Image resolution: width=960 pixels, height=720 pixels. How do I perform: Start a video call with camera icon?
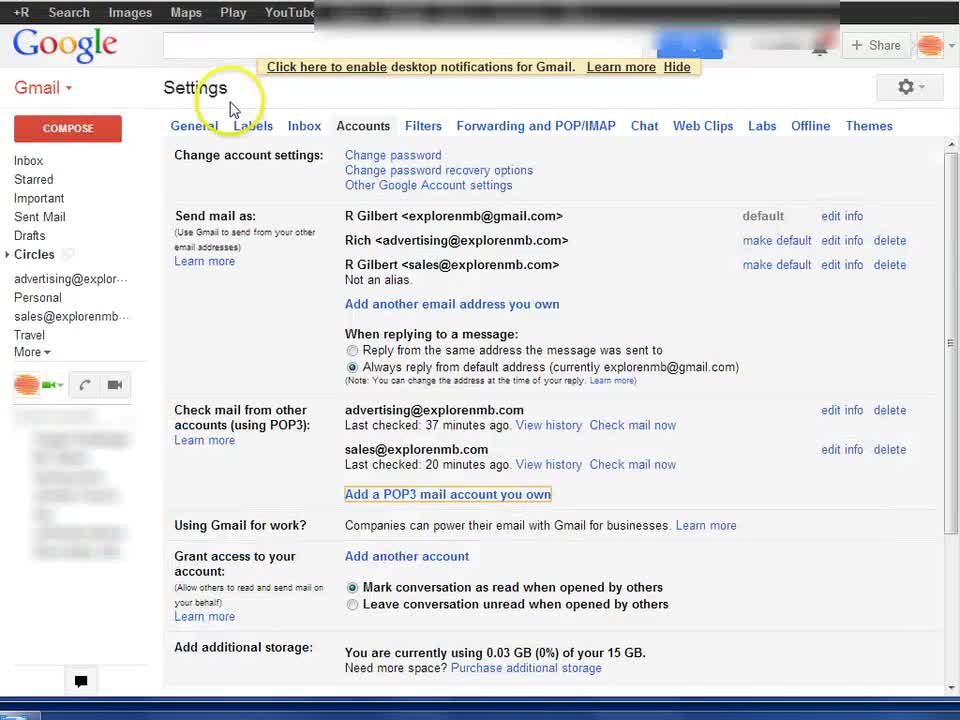click(x=115, y=385)
